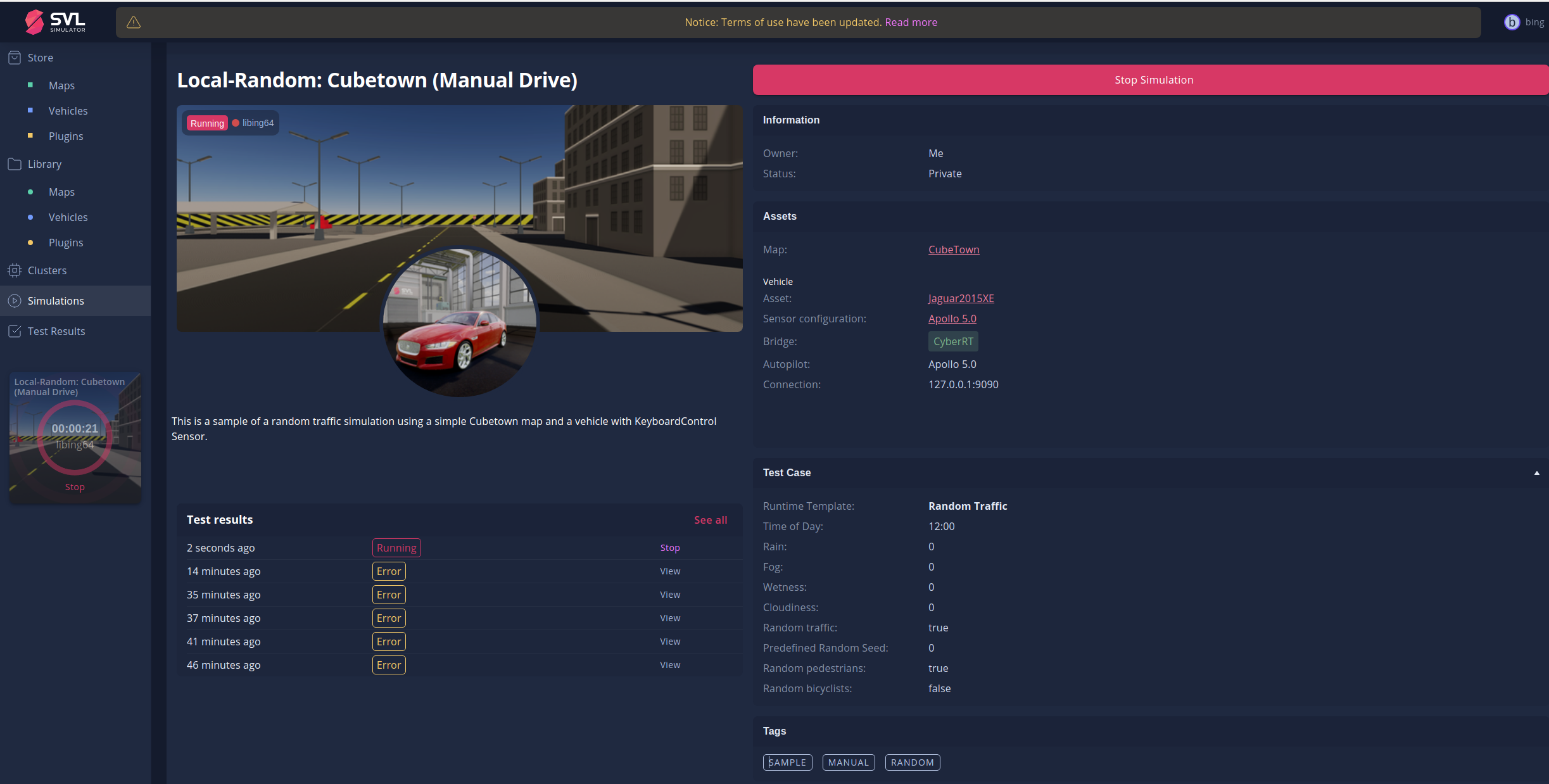Open Library Plugins in the sidebar
1549x784 pixels.
[66, 243]
